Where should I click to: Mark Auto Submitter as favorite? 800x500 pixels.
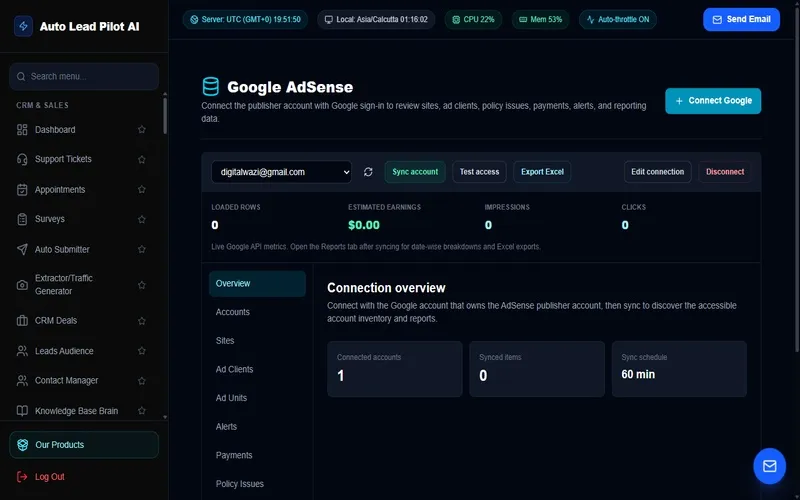coord(142,249)
